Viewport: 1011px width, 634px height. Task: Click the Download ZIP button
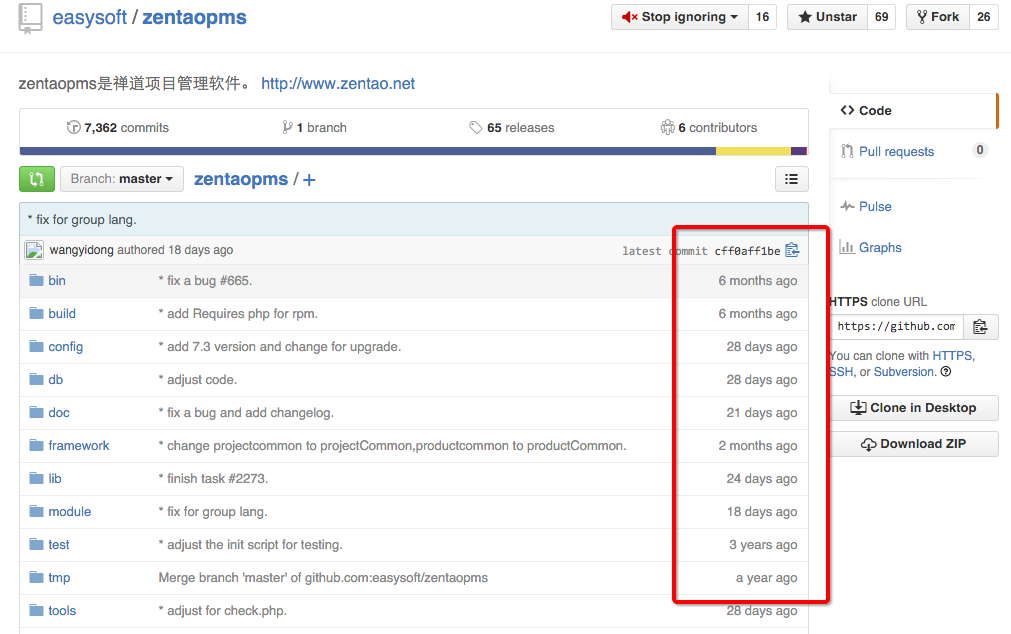pos(914,444)
